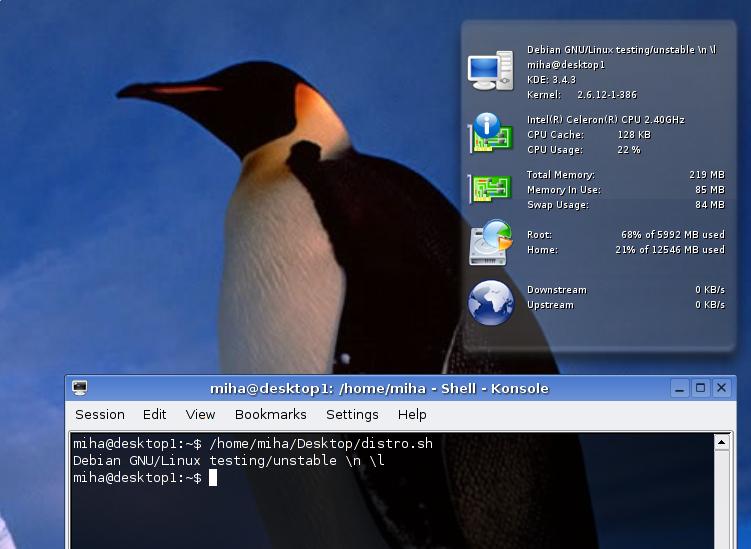
Task: Click the CPU info icon with blue 'i'
Action: (490, 134)
